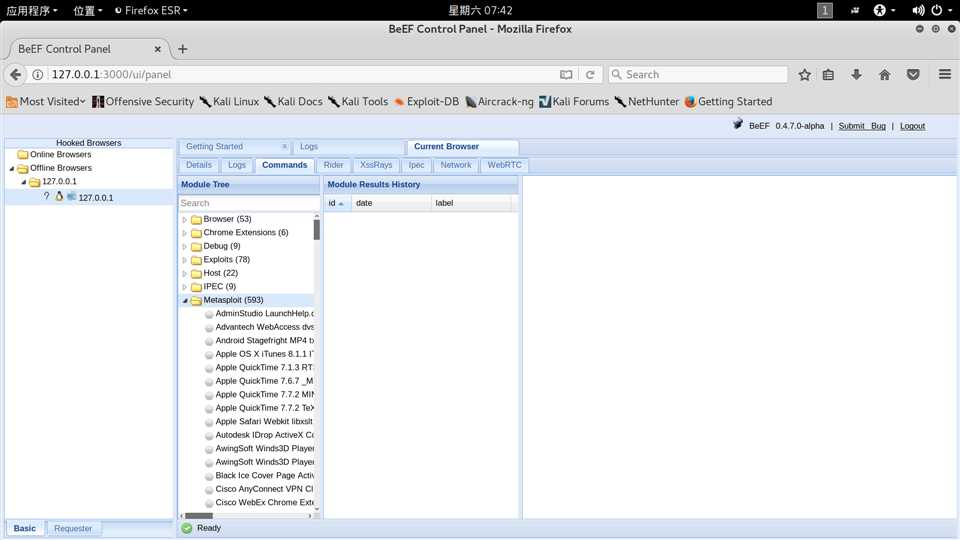Image resolution: width=960 pixels, height=540 pixels.
Task: Open the Rider sub-tab
Action: (333, 165)
